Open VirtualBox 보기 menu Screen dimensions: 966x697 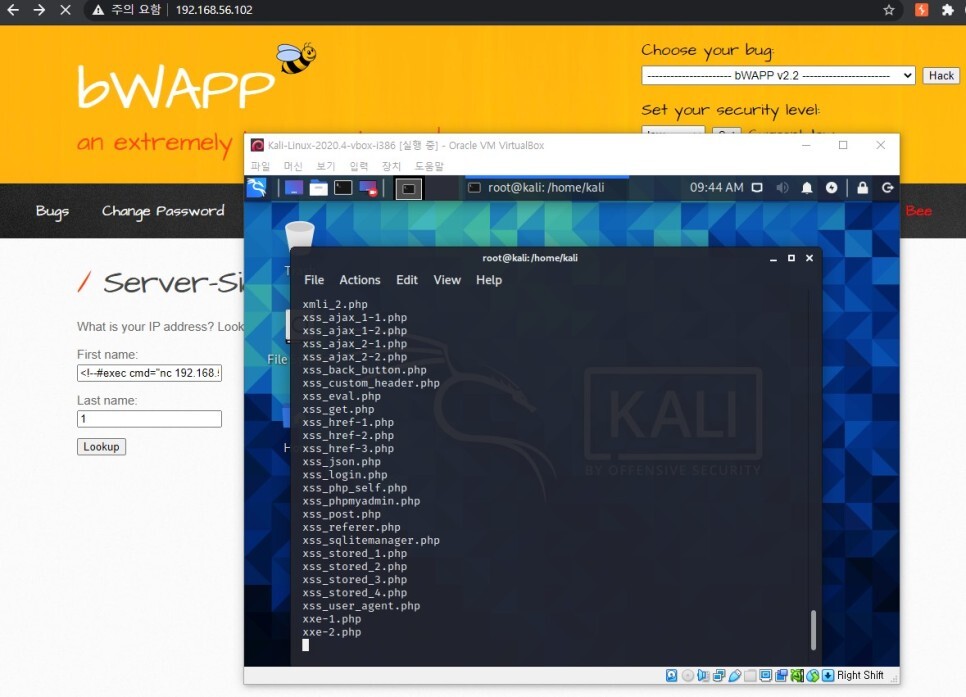(x=326, y=166)
